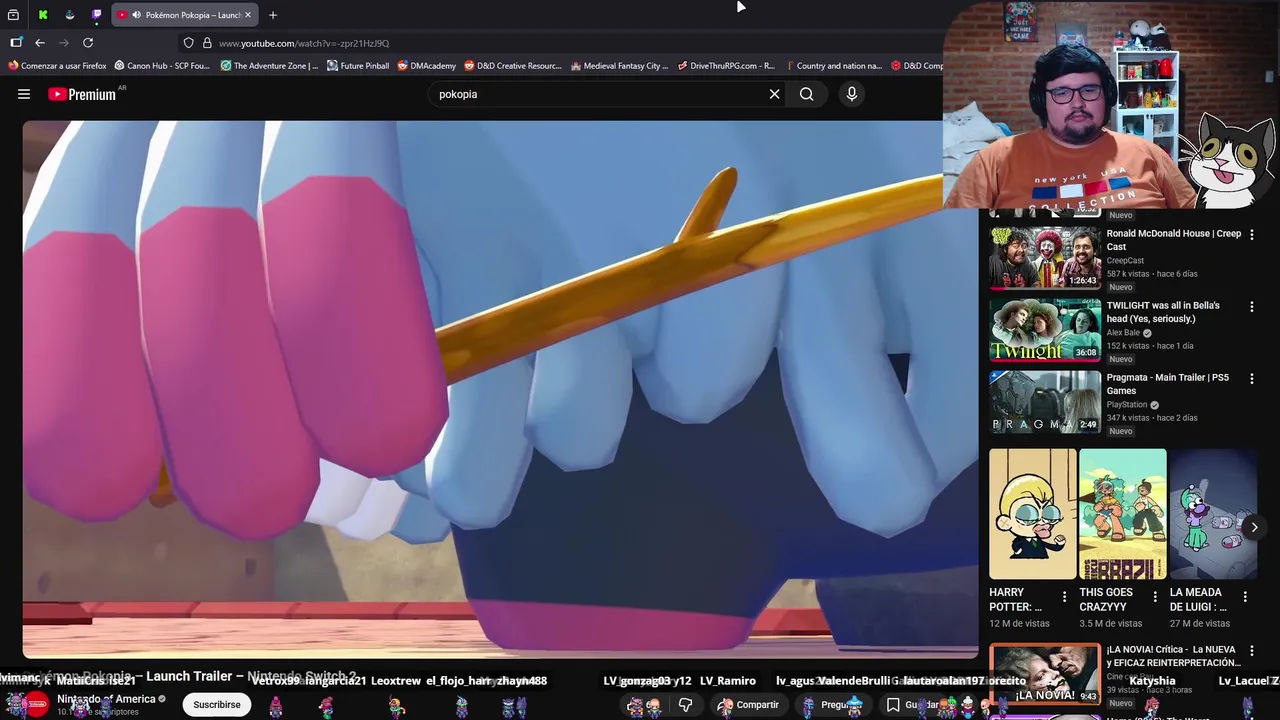Open DMAcademy bookmark

pyautogui.click(x=427, y=66)
